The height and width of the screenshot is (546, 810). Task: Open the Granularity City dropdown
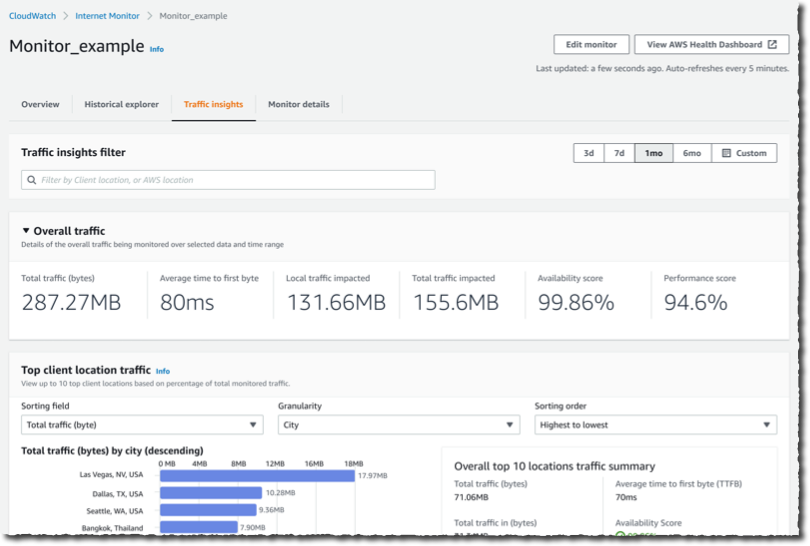(398, 425)
